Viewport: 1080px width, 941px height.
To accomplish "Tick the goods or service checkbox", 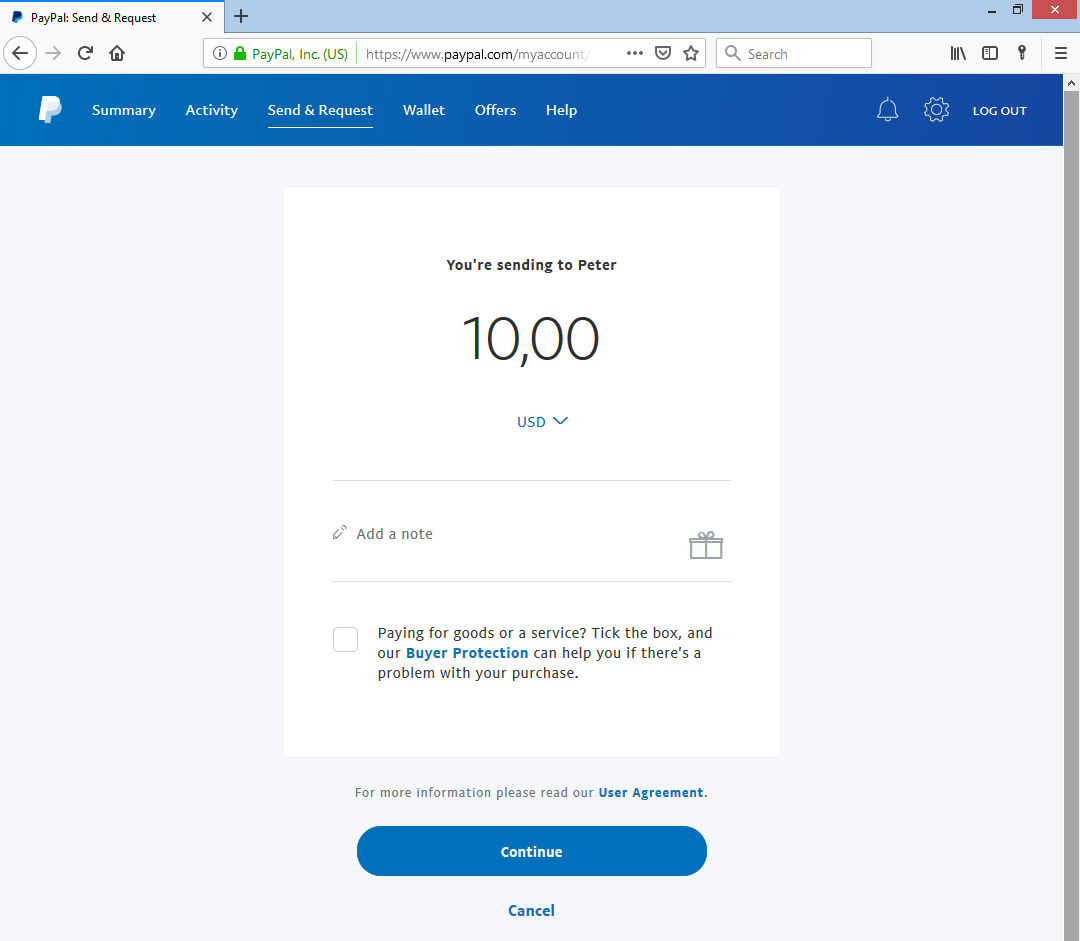I will coord(345,639).
